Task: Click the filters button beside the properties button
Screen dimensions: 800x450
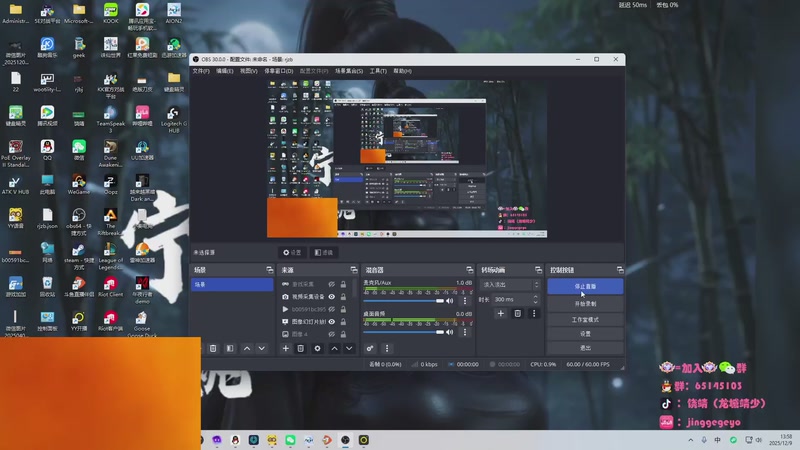Action: pos(324,253)
